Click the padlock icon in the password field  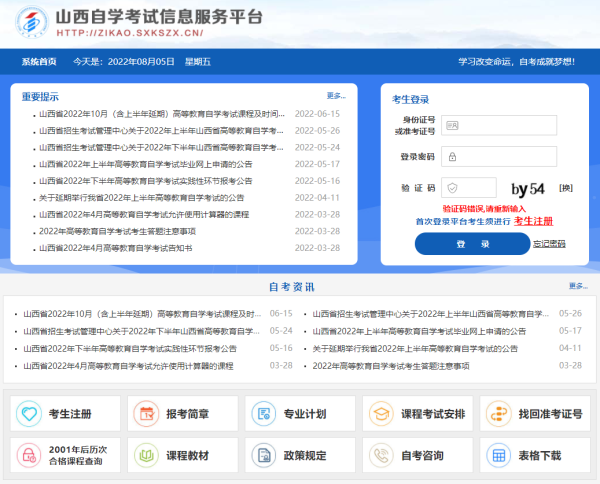452,156
